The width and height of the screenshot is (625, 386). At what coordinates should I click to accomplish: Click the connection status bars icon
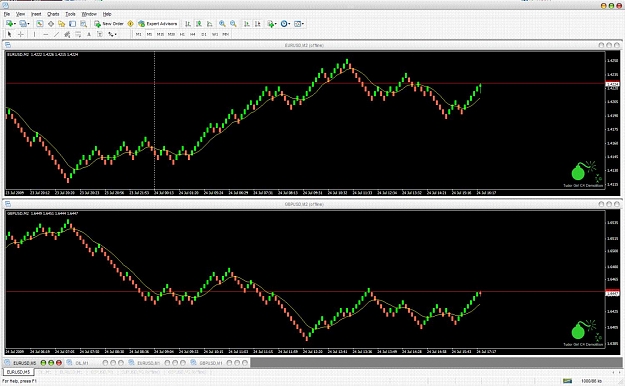567,381
